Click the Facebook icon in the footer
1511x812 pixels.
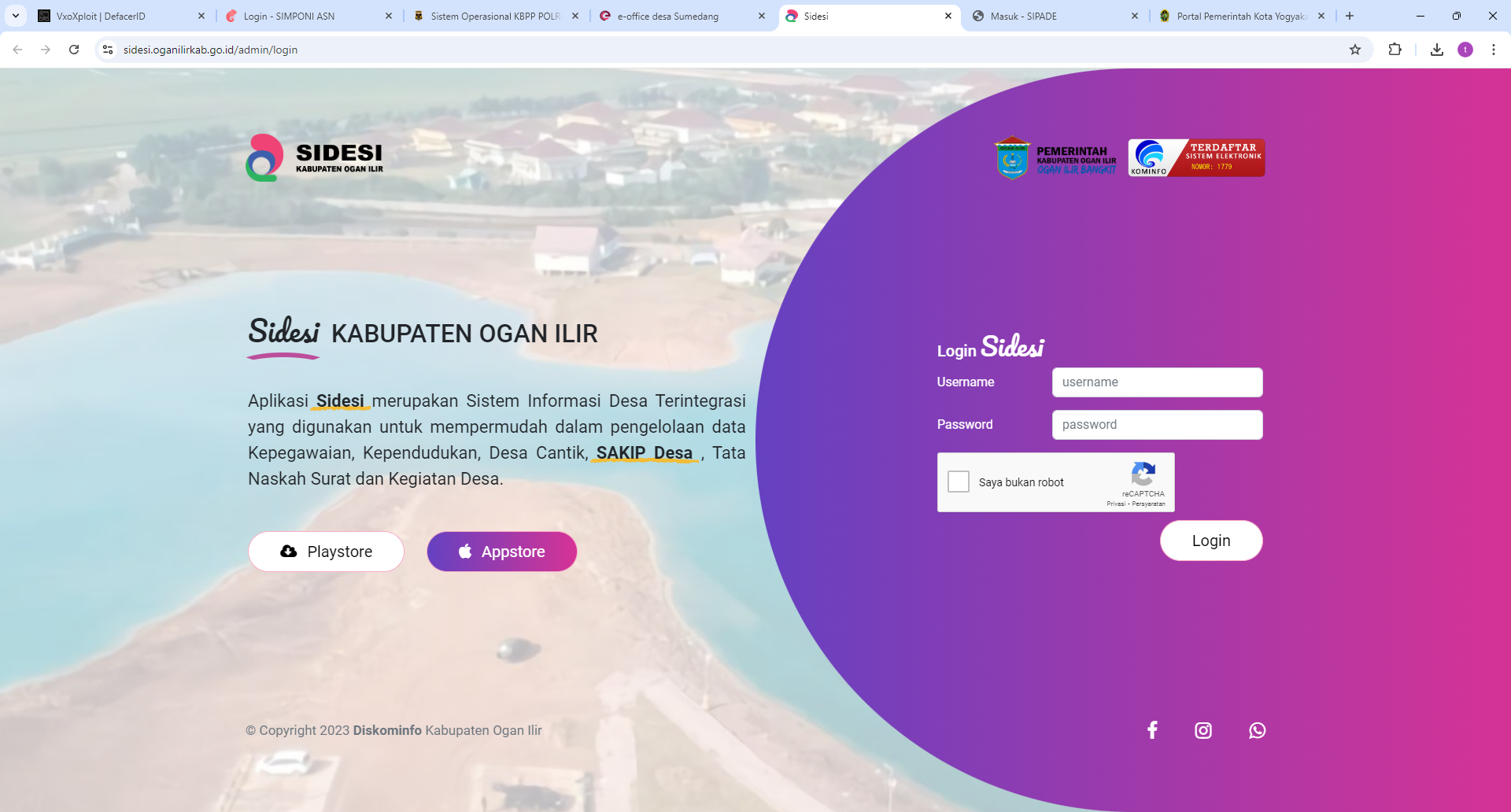pos(1152,730)
